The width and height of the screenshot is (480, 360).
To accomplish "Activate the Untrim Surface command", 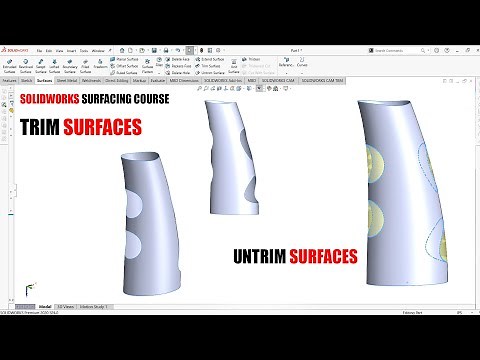I will click(210, 73).
